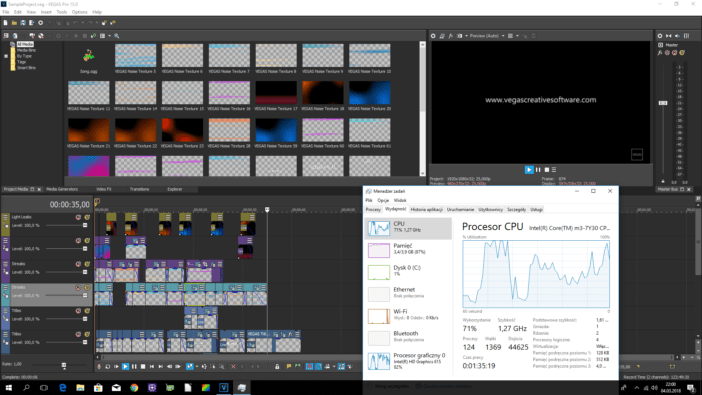
Task: Open edit tool dropdown arrow in timeline toolbar
Action: 197,366
